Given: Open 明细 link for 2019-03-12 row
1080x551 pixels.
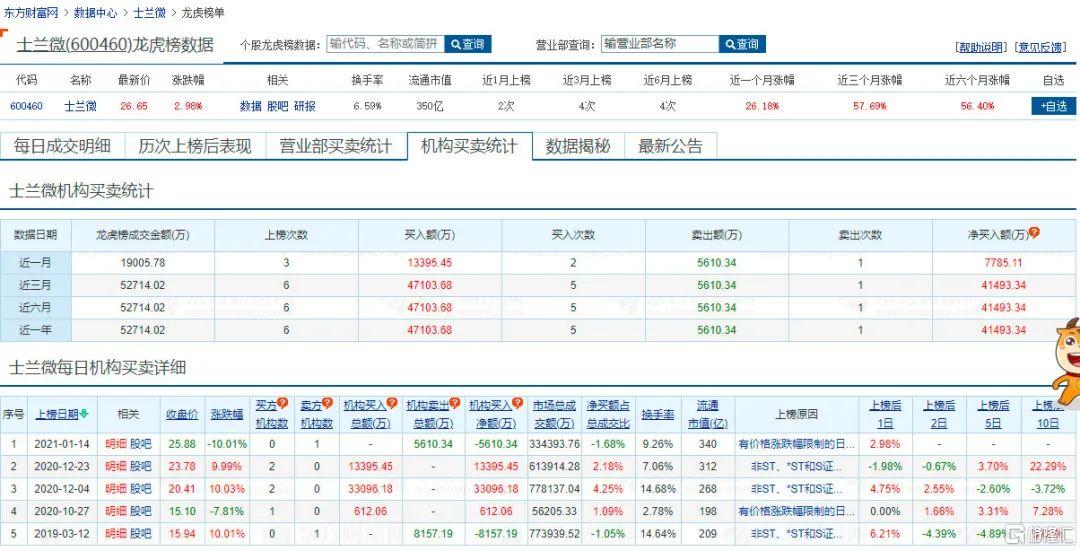Looking at the screenshot, I should coord(116,534).
